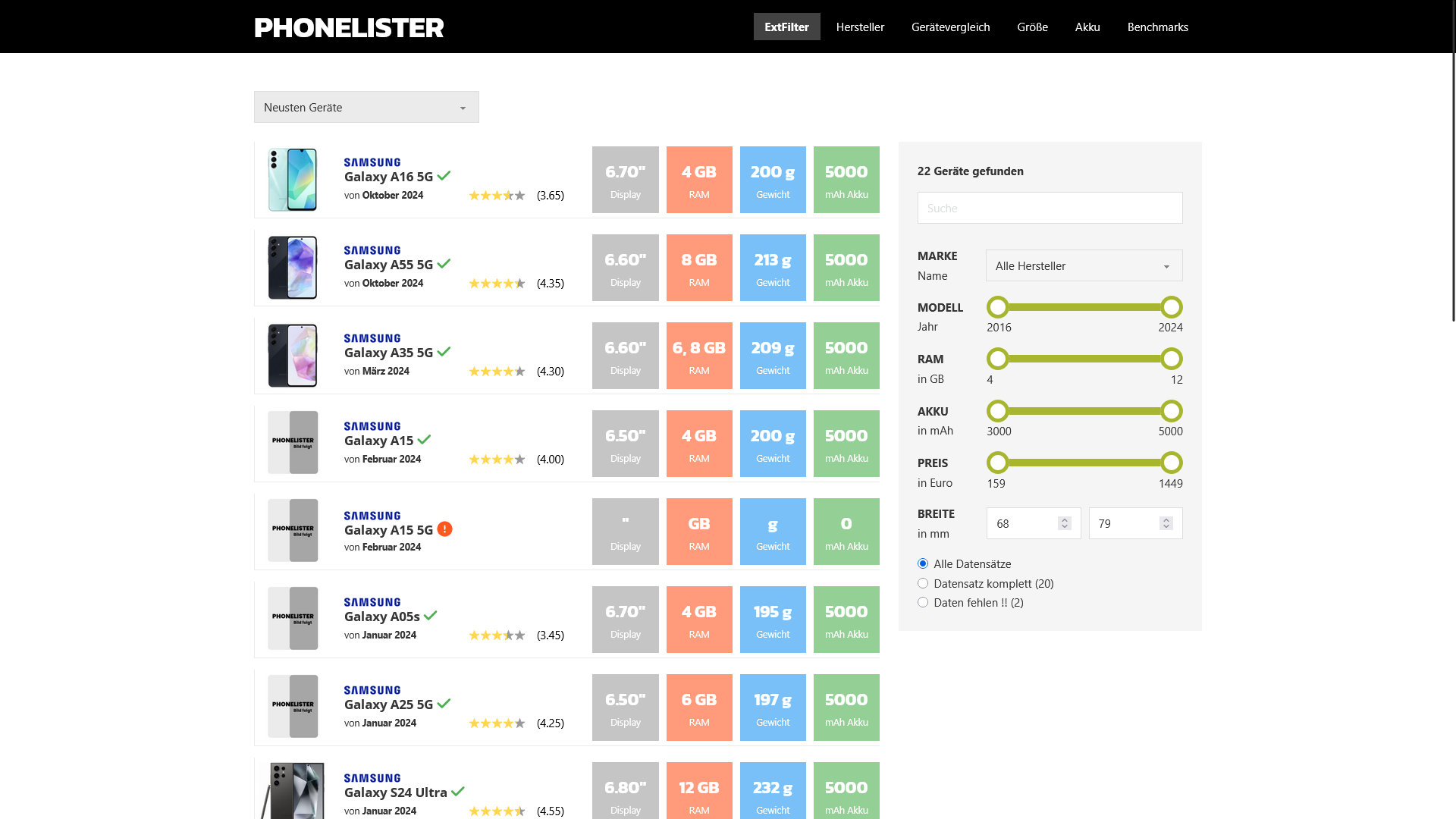Click the ExtFilter button
The width and height of the screenshot is (1456, 819).
tap(786, 27)
